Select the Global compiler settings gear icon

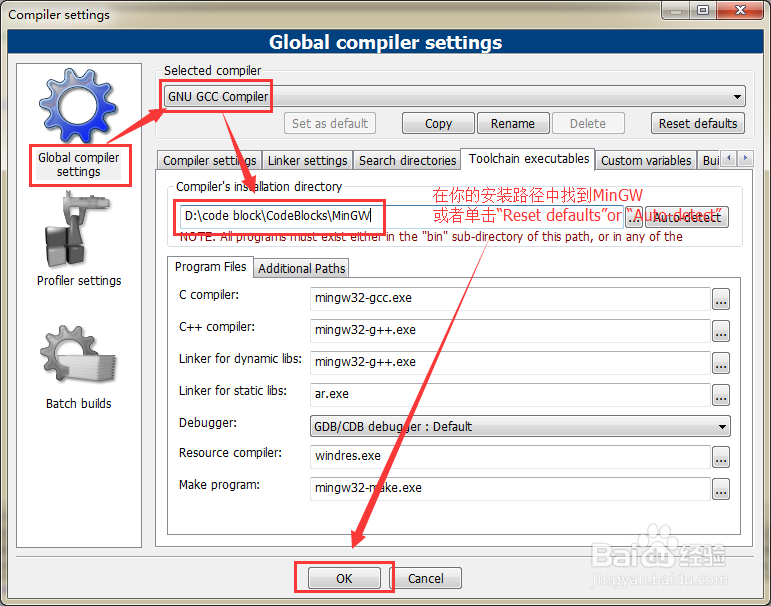click(x=78, y=106)
